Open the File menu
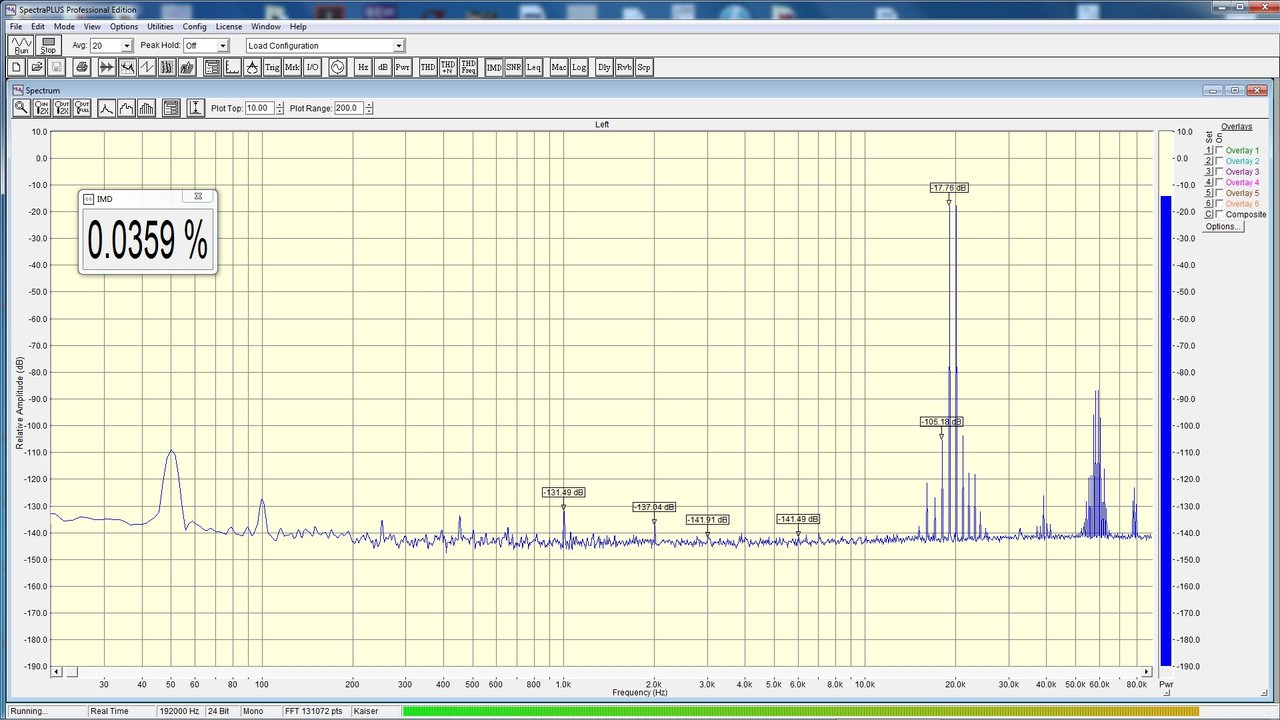 click(x=16, y=26)
